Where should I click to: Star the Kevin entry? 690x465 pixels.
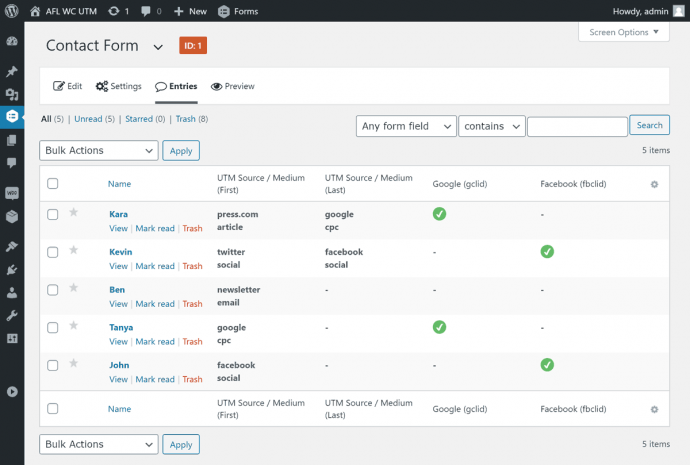73,250
